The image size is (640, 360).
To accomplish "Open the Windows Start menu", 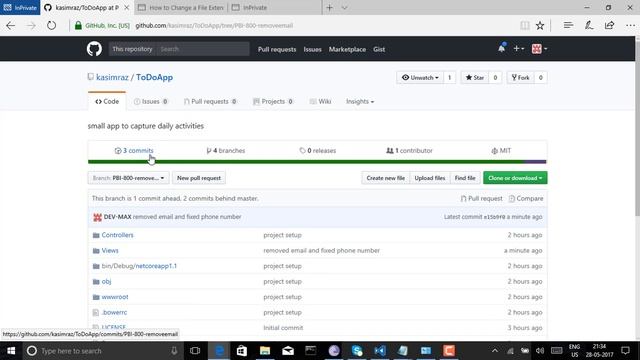I will point(11,351).
